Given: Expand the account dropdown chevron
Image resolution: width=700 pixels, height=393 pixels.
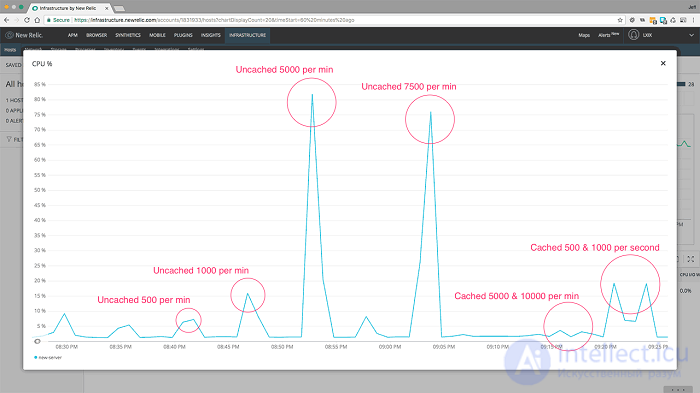Looking at the screenshot, I should tap(692, 35).
